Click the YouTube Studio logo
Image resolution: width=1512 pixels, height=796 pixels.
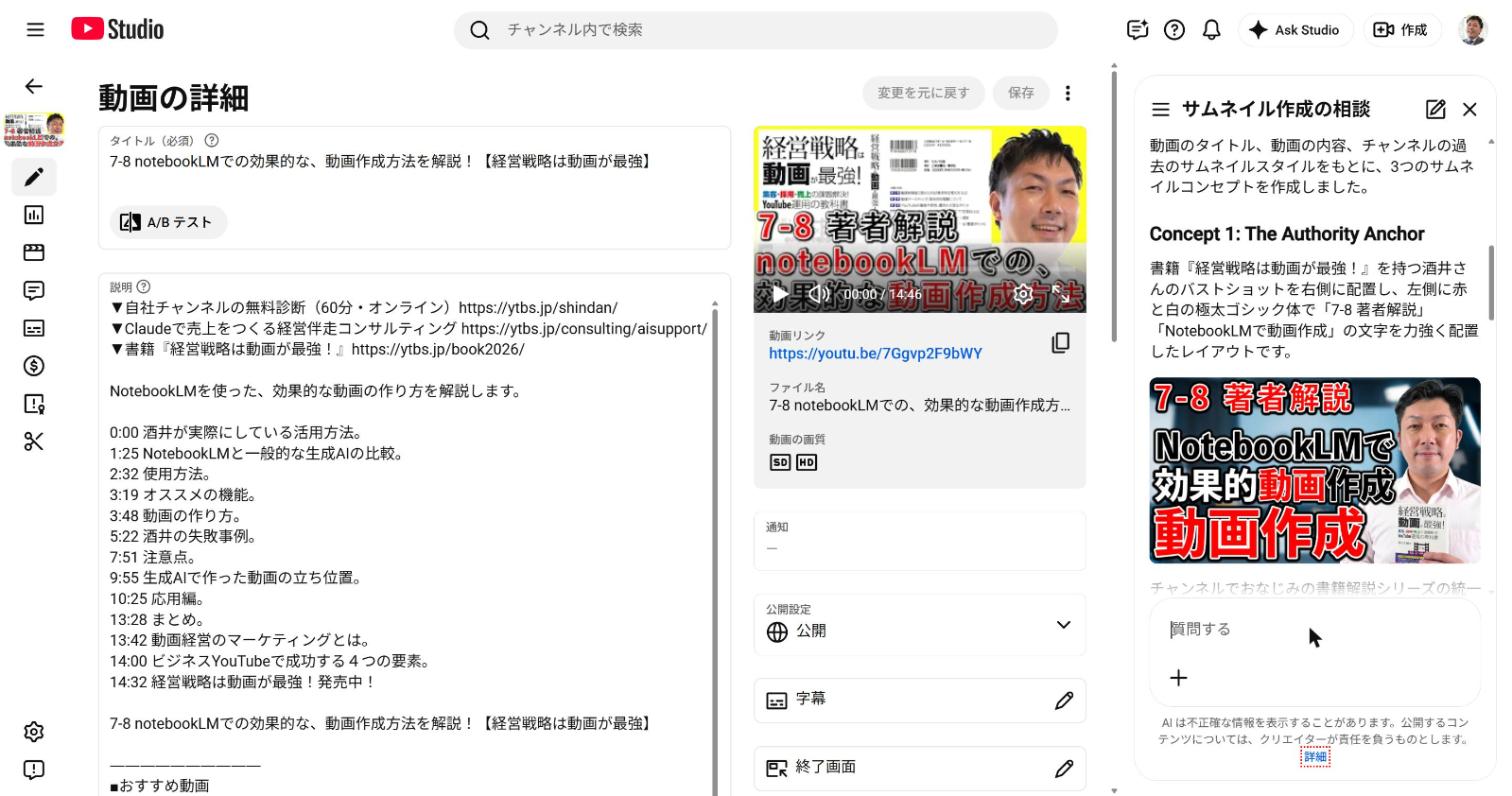pos(118,30)
